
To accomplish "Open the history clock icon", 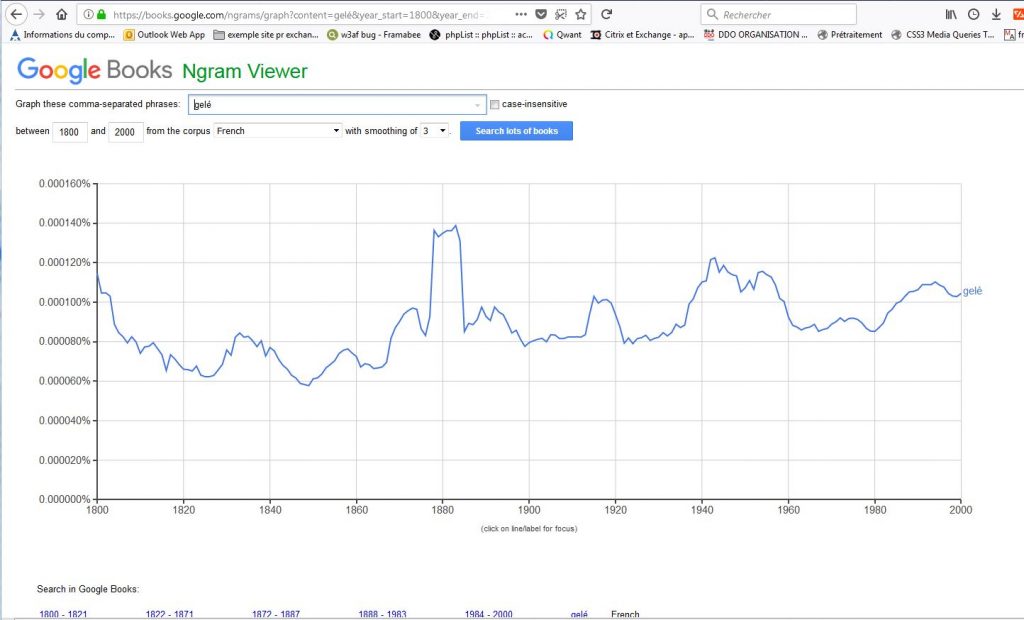I will [973, 15].
